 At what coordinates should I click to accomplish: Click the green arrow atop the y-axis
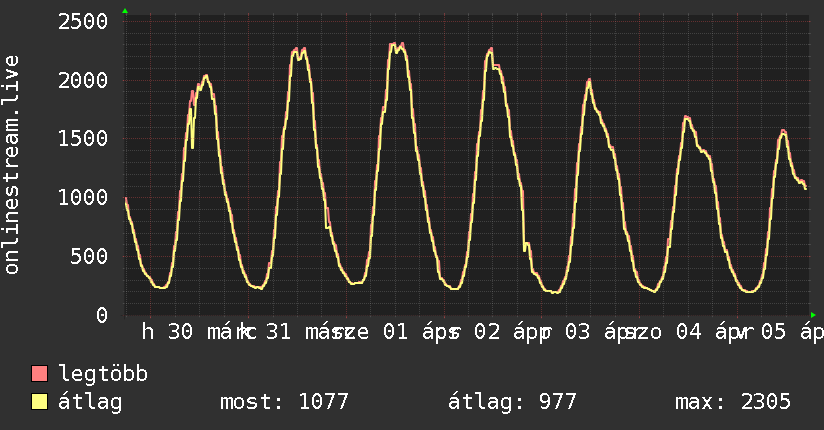pos(125,11)
